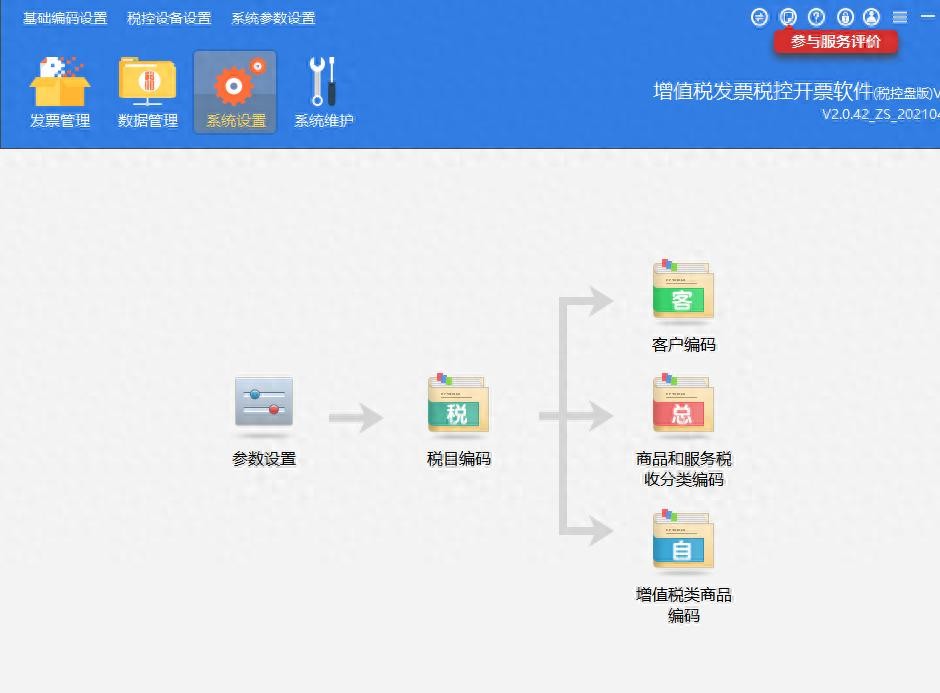Open the 税目编码 folder icon
This screenshot has height=693, width=940.
point(458,404)
